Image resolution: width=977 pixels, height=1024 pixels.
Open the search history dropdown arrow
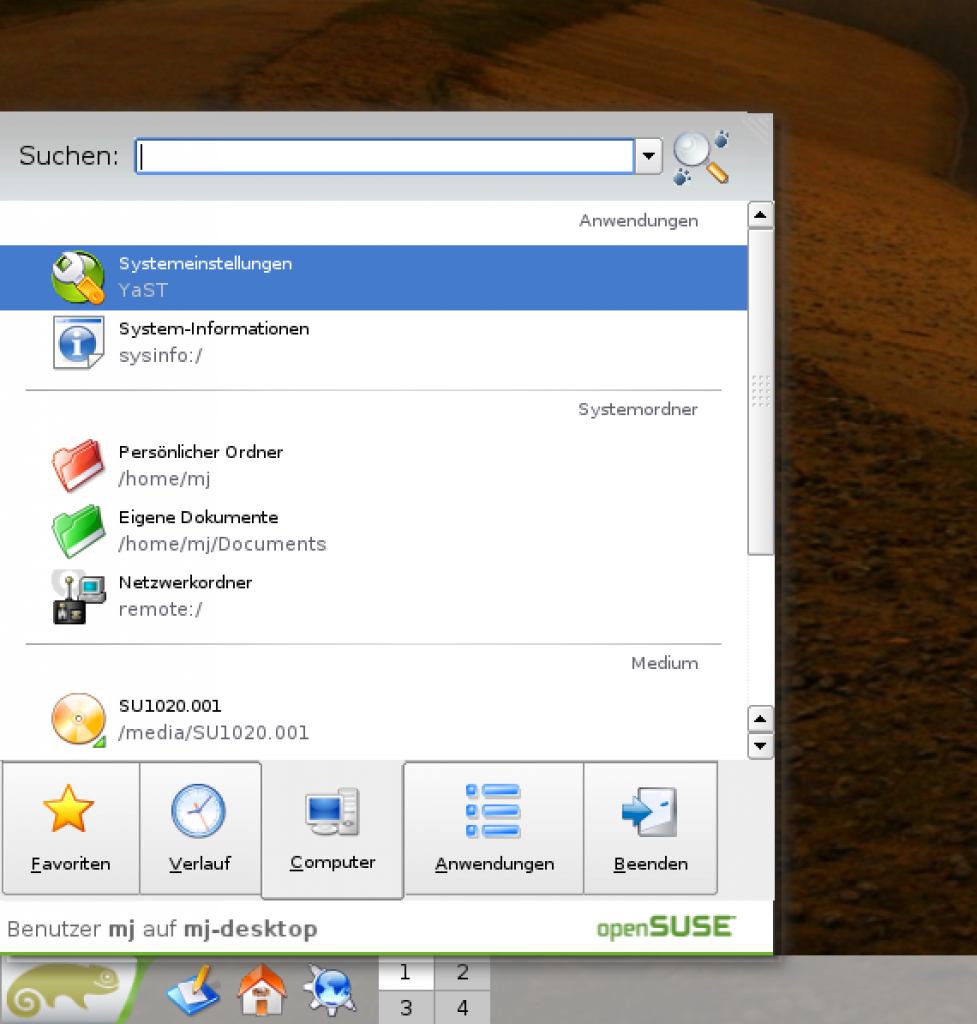click(x=649, y=156)
